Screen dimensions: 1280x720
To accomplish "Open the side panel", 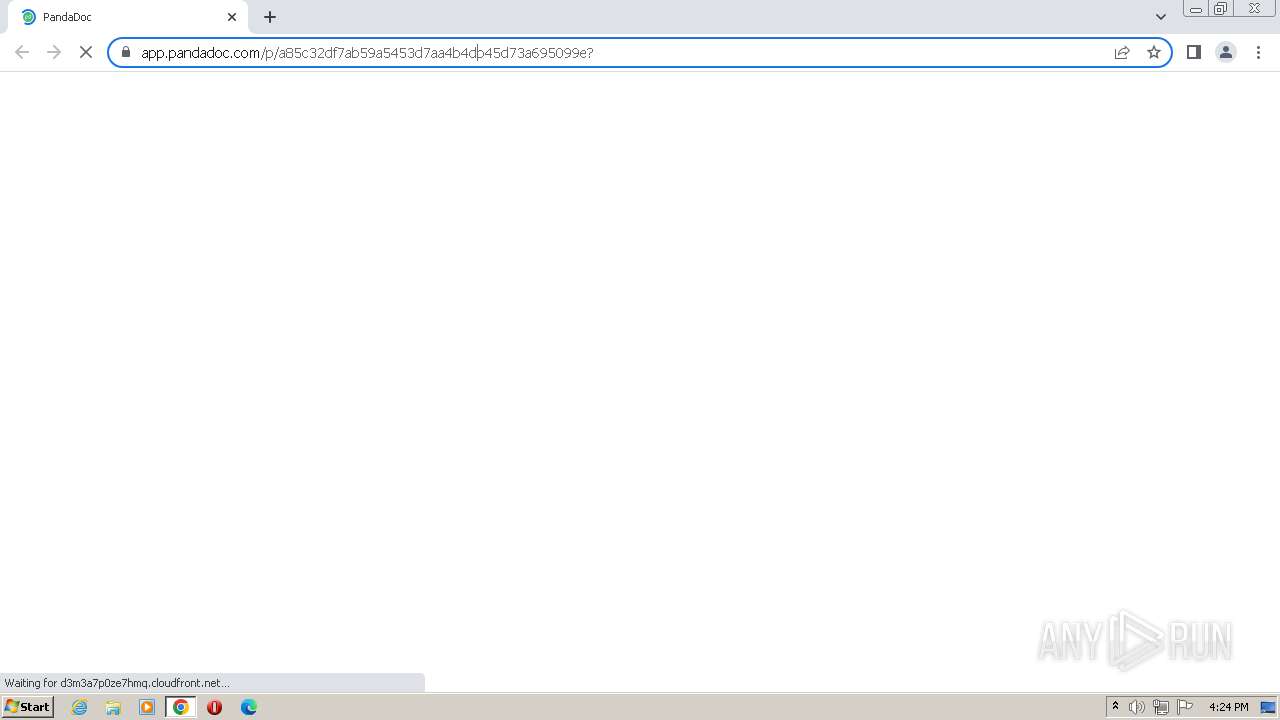I will click(x=1194, y=52).
